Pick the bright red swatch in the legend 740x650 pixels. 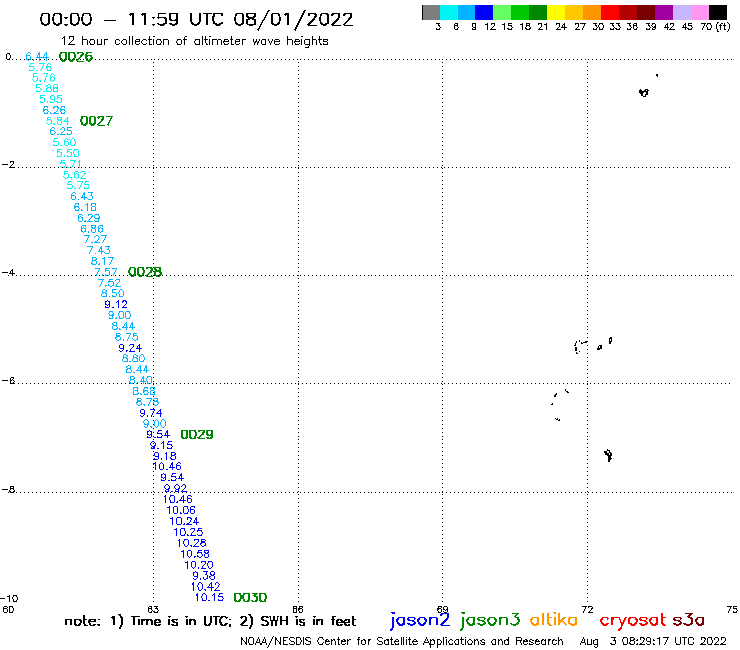610,12
